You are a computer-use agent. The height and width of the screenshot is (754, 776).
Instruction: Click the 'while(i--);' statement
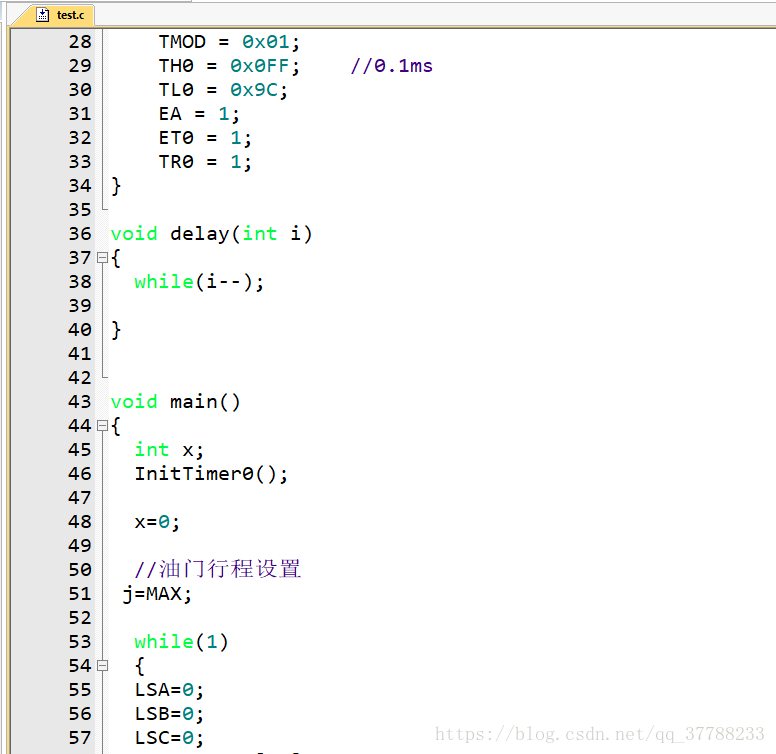(199, 282)
